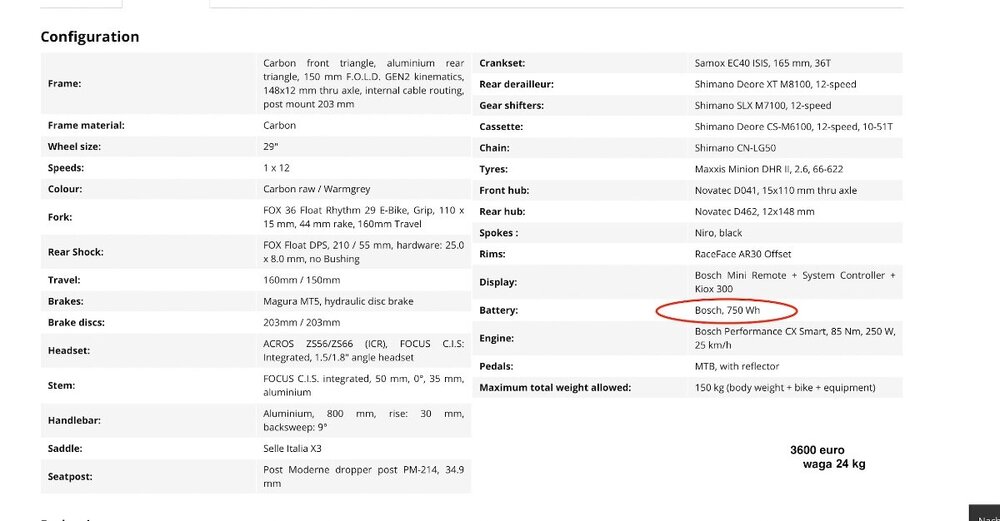
Task: Click the Engine row label
Action: (497, 339)
